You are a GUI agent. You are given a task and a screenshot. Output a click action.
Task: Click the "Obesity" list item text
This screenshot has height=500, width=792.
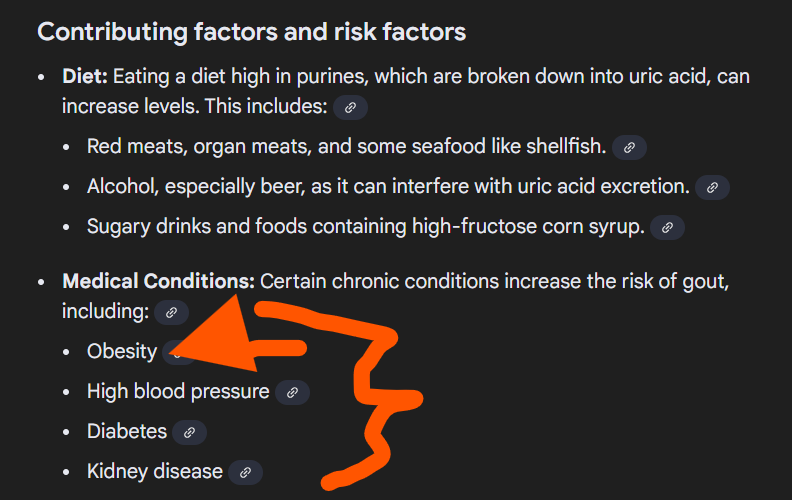[121, 352]
